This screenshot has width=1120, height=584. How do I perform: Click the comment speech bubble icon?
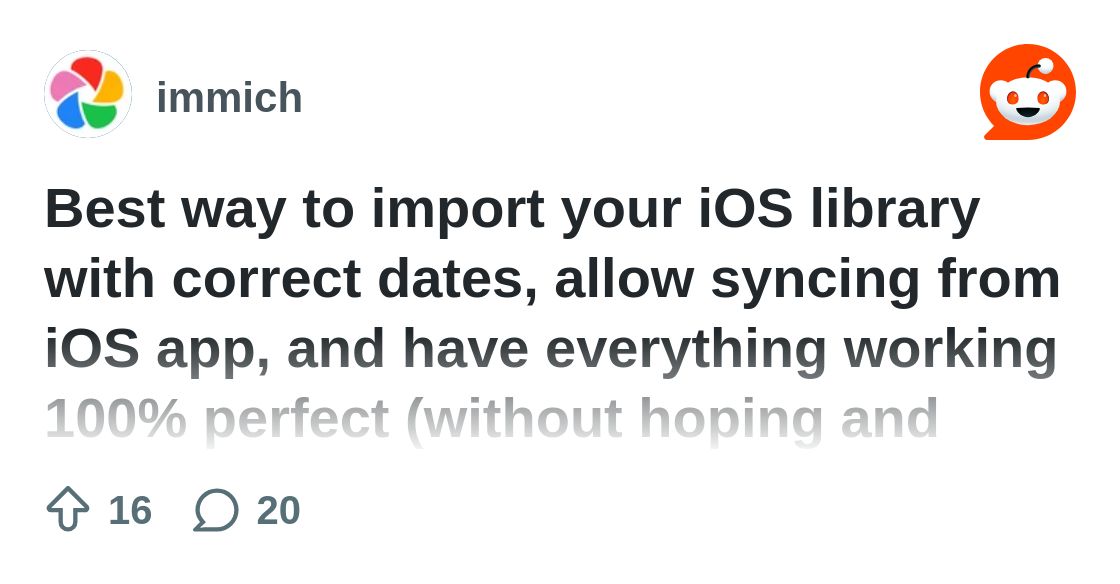click(x=216, y=510)
